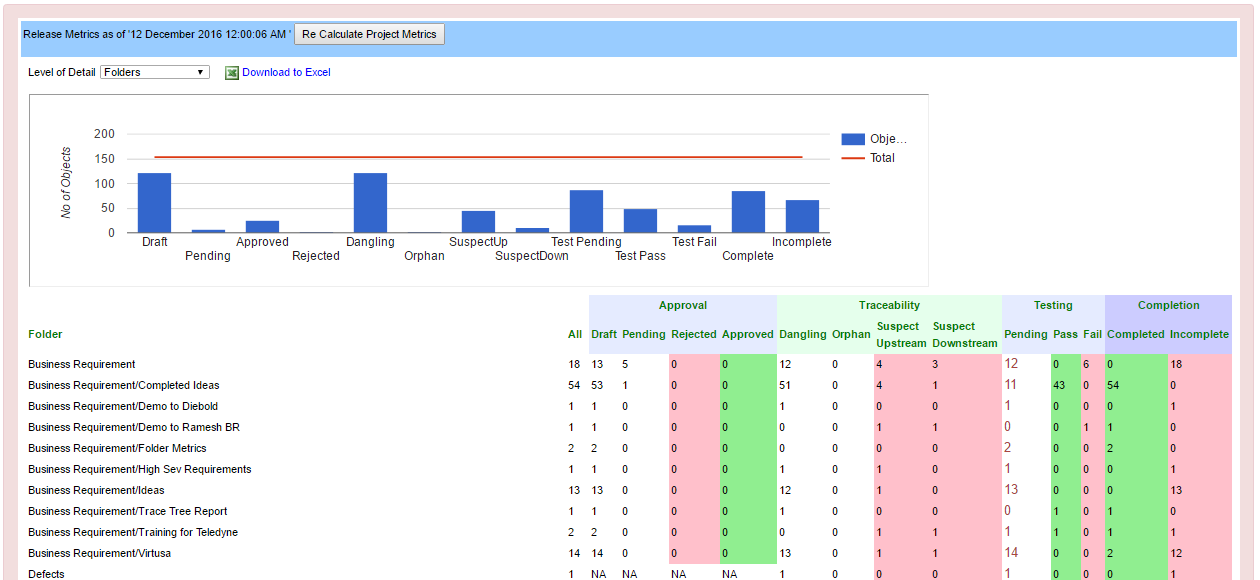The height and width of the screenshot is (580, 1260).
Task: Click the Excel spreadsheet icon
Action: pyautogui.click(x=232, y=73)
